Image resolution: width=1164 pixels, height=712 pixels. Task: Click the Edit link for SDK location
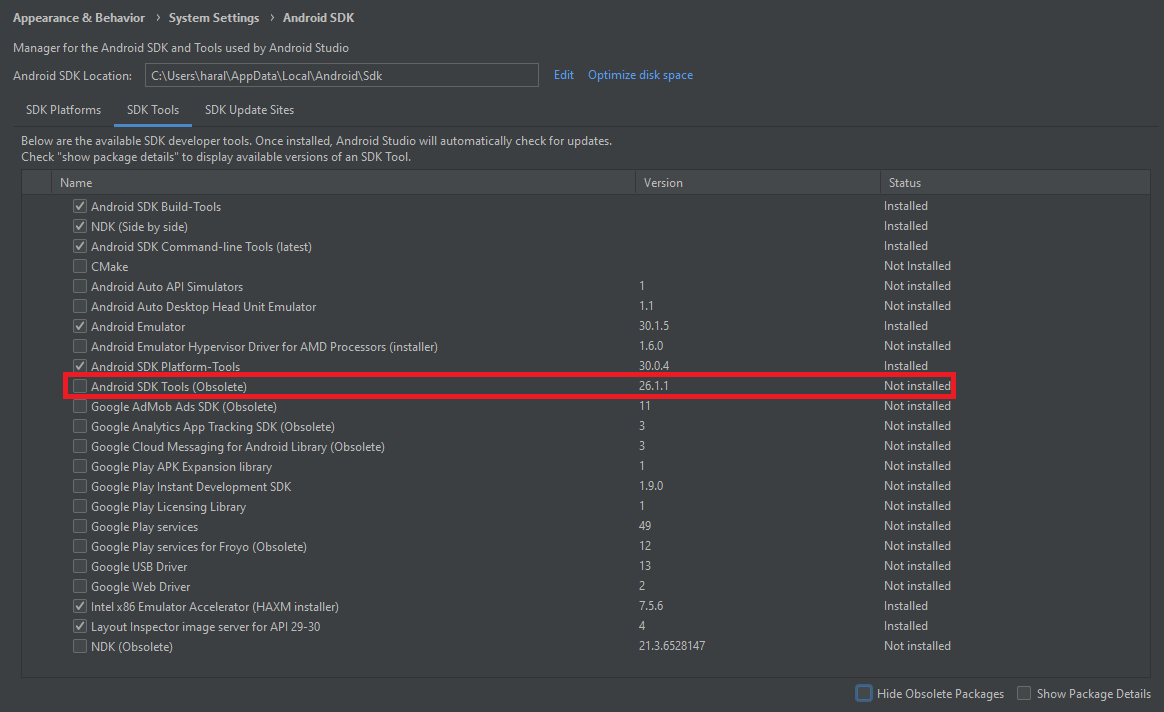pos(563,75)
